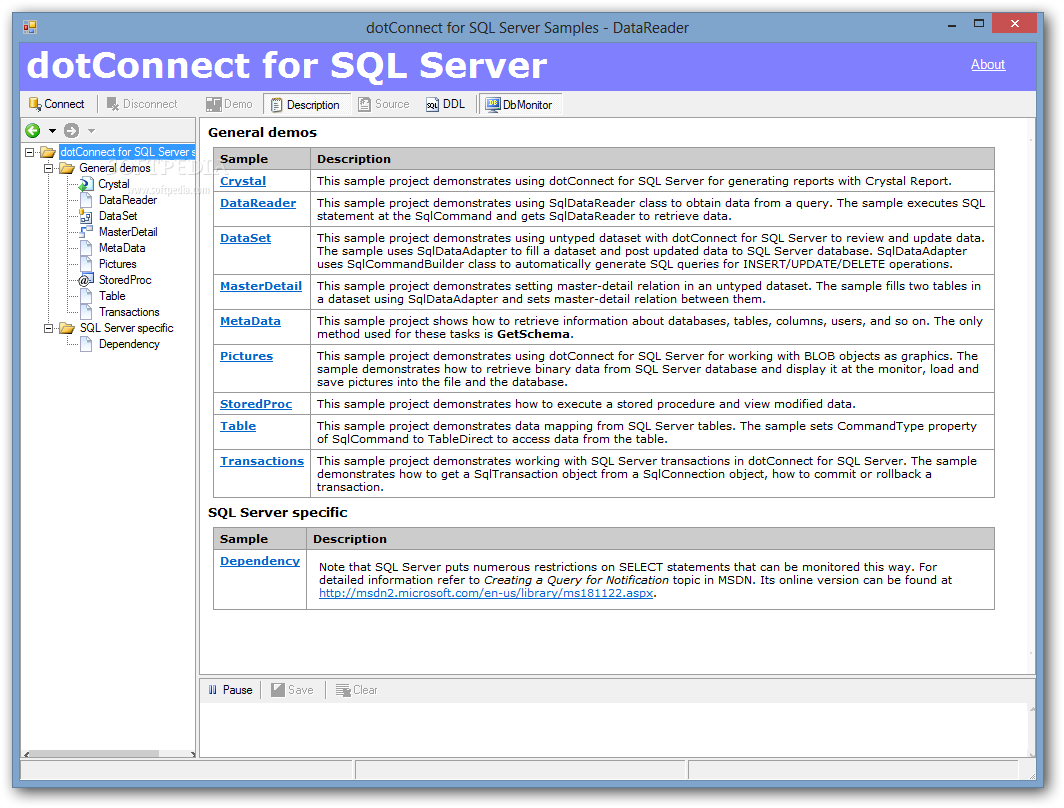Open the back history dropdown arrow

click(x=52, y=131)
